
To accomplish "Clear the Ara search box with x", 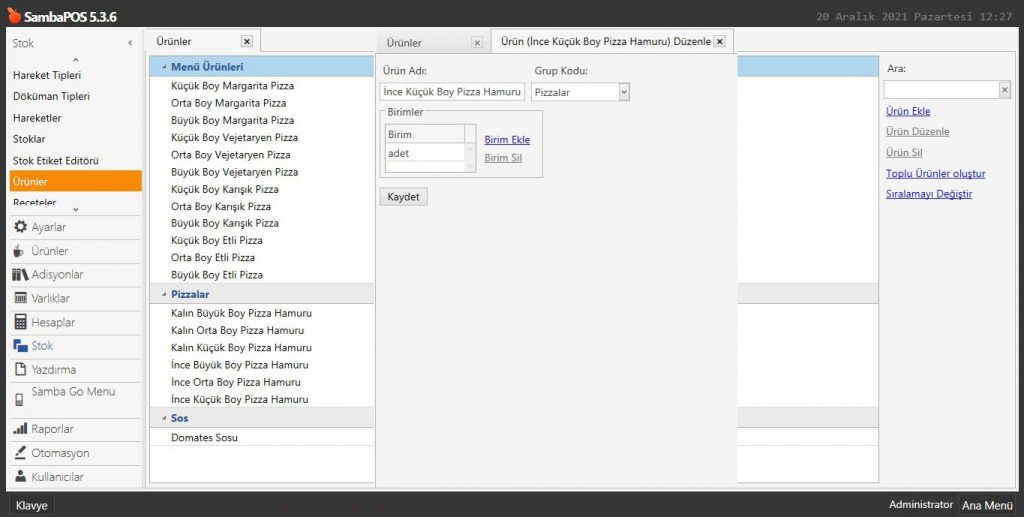I will coord(1004,90).
